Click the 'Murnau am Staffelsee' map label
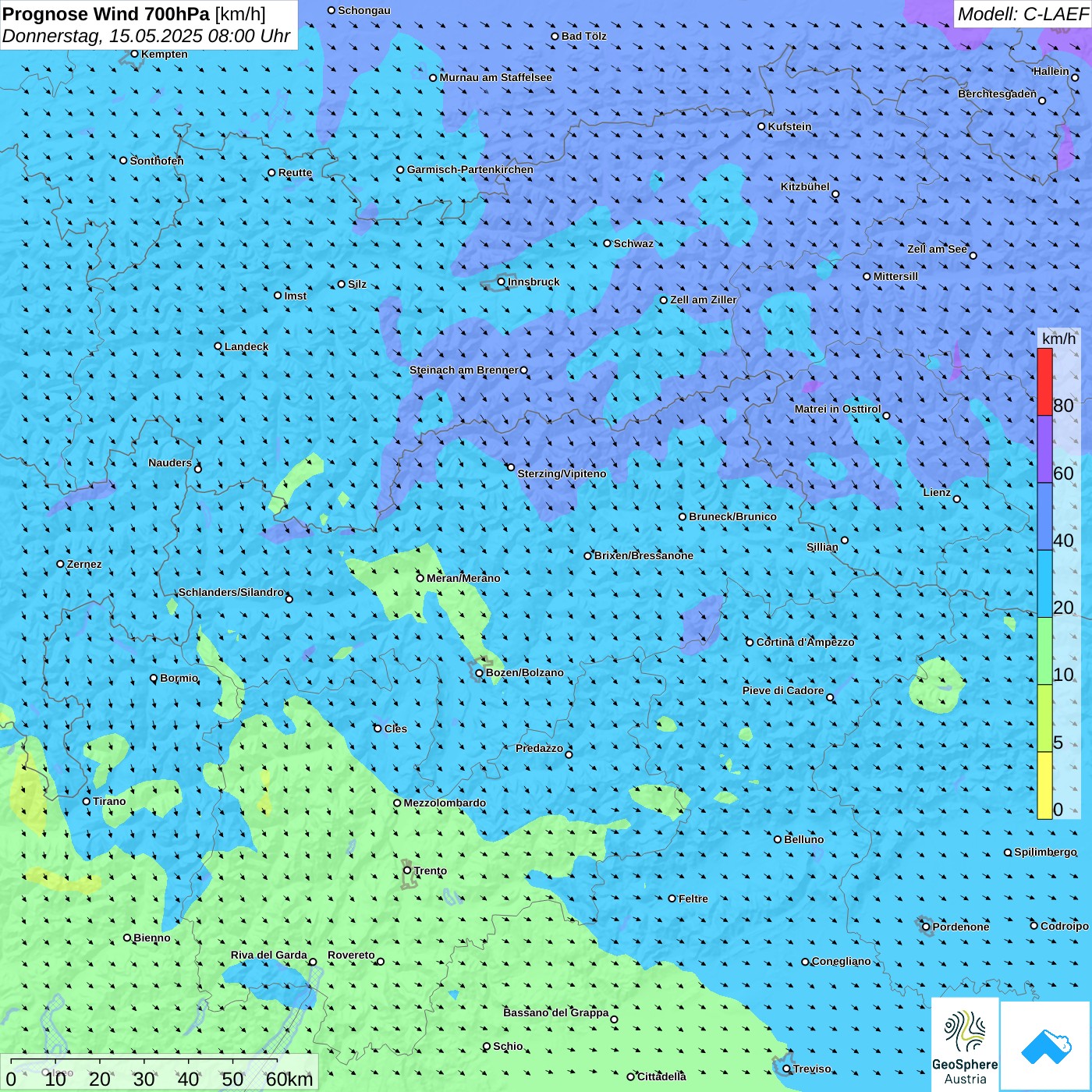 496,77
